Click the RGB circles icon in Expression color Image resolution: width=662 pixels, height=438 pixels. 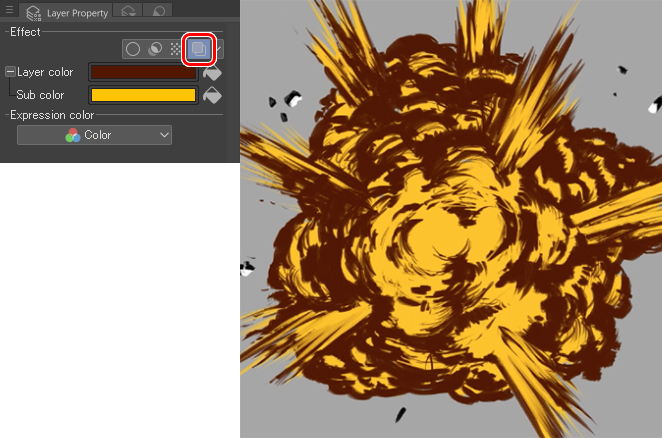pyautogui.click(x=72, y=135)
